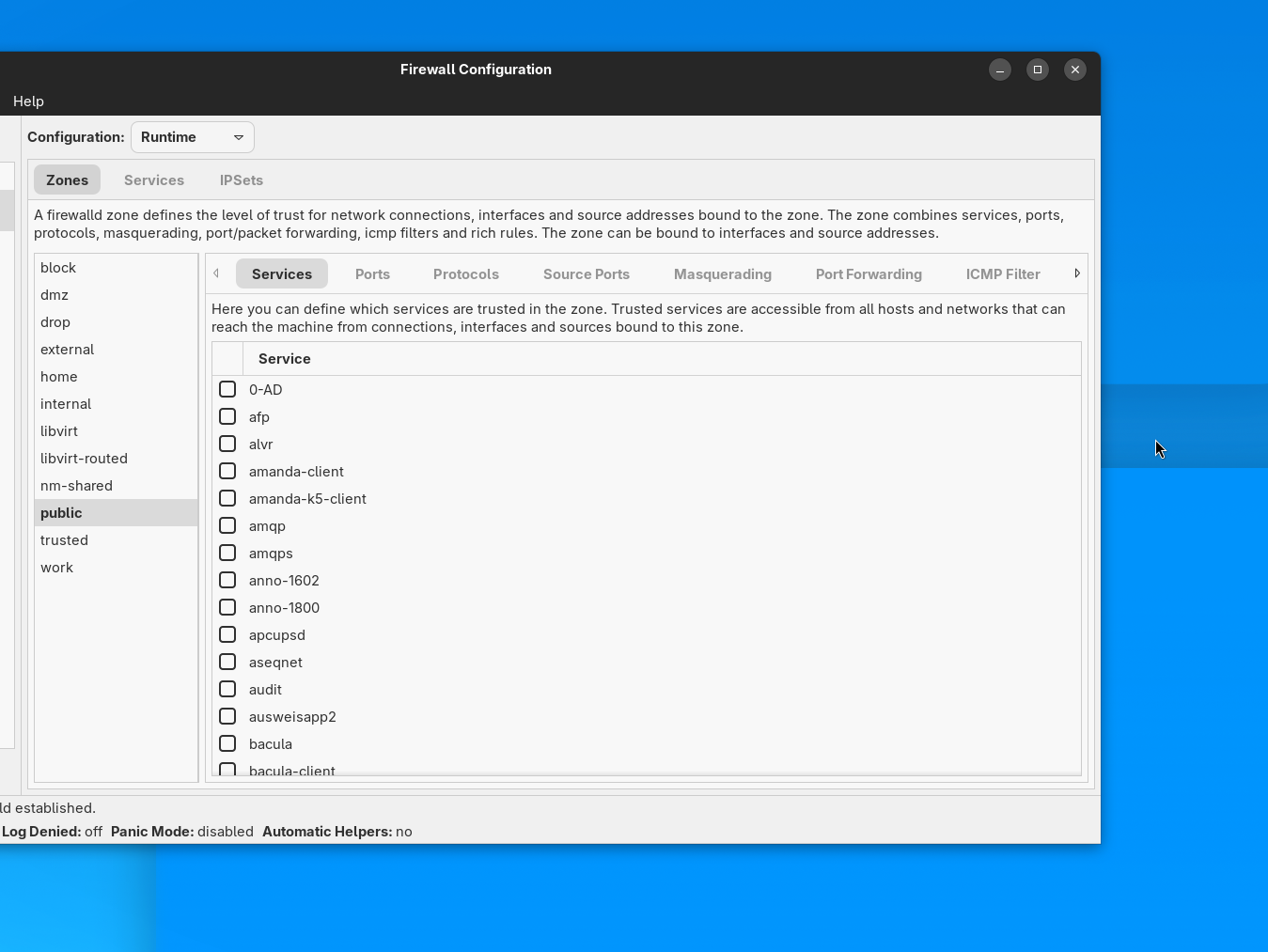Viewport: 1268px width, 952px height.
Task: Open the ICMP Filter sub-tab
Action: point(1003,274)
